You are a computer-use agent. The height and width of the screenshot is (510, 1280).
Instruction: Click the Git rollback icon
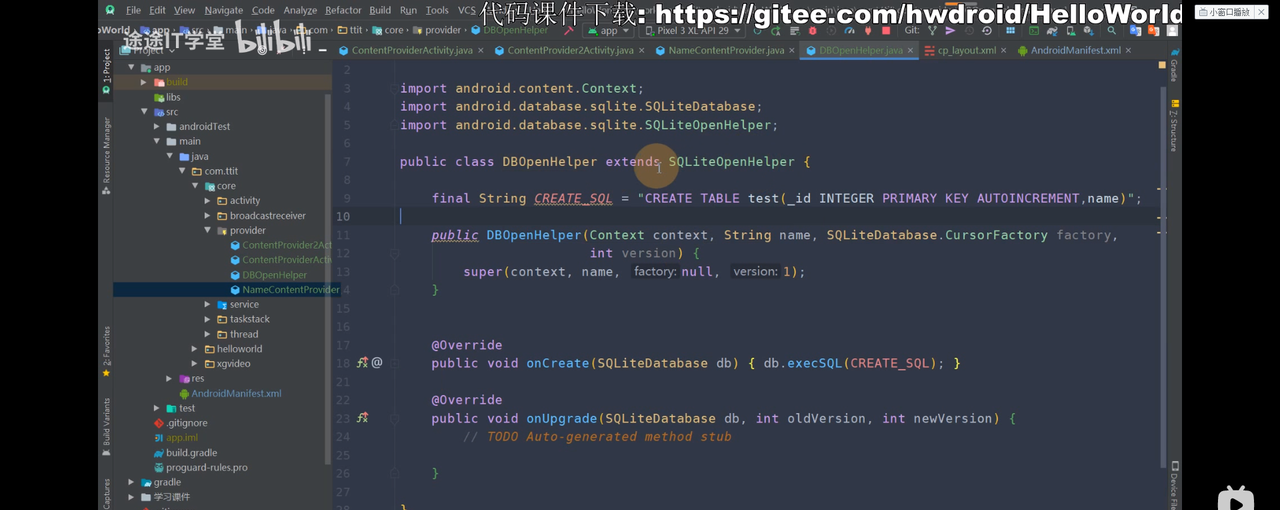pos(986,30)
